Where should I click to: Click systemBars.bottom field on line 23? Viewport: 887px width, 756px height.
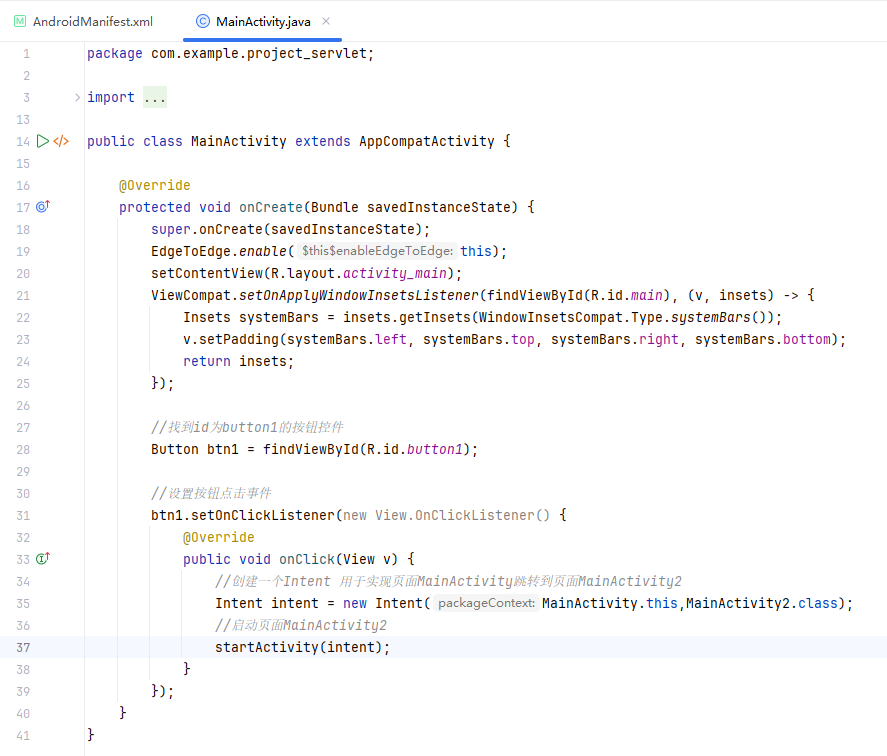763,339
